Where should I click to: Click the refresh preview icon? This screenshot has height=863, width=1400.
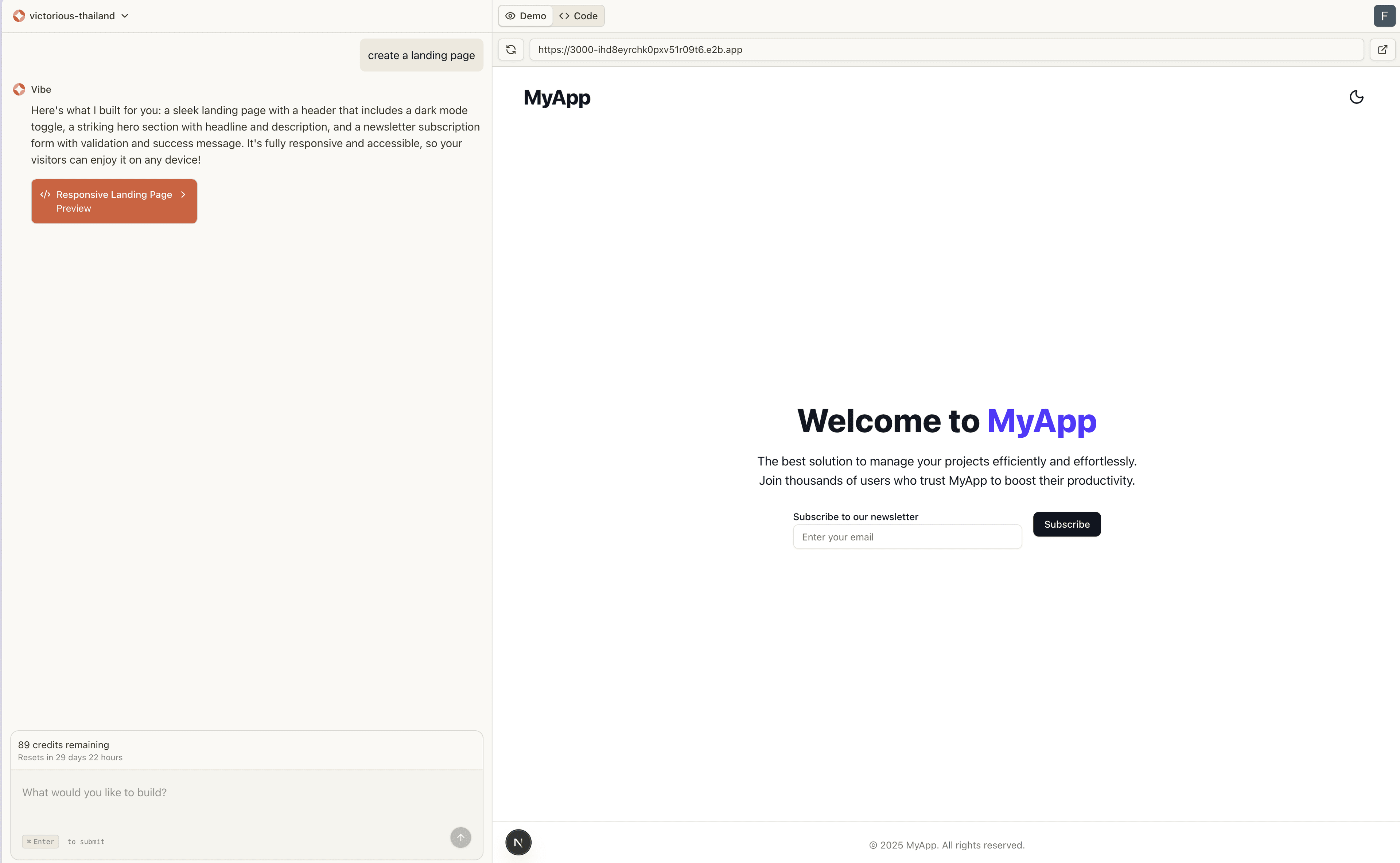(511, 50)
